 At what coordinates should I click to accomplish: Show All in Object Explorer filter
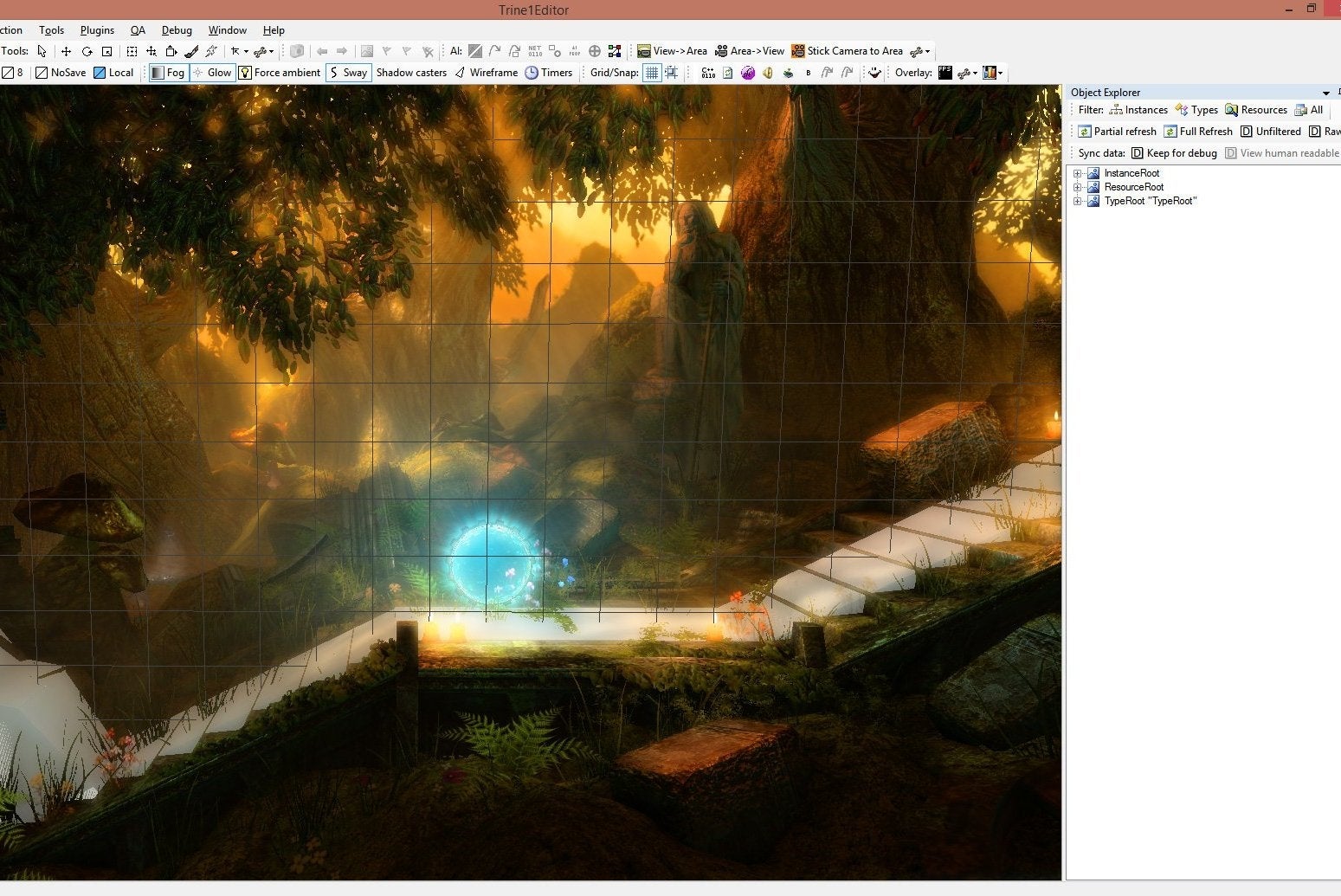click(x=1309, y=110)
